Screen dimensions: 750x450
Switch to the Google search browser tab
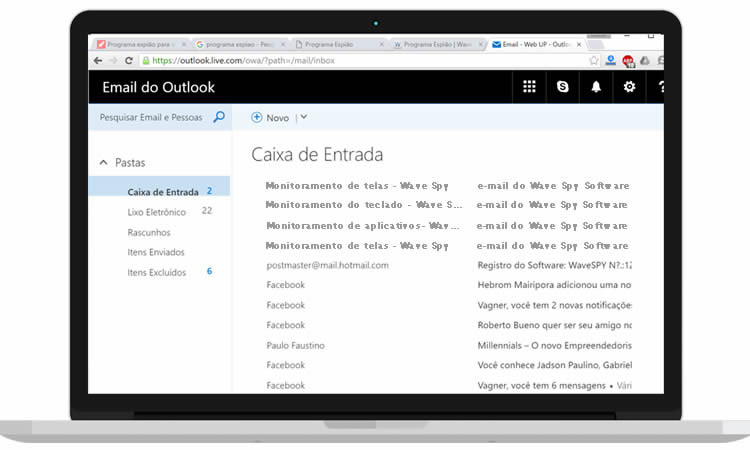[239, 44]
